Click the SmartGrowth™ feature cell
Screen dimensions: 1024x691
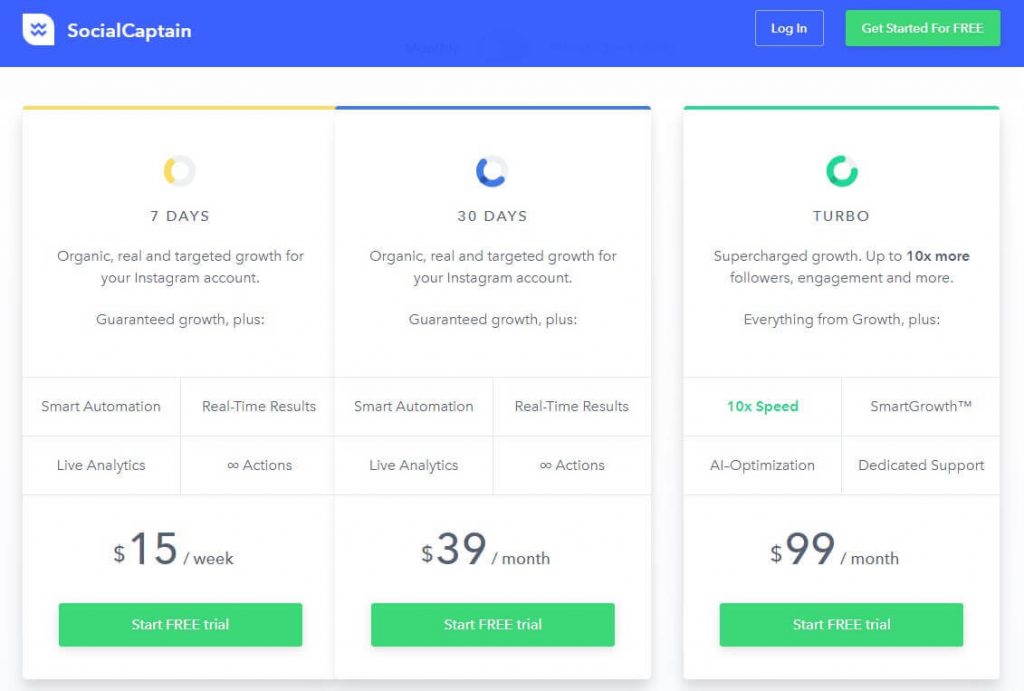tap(921, 407)
